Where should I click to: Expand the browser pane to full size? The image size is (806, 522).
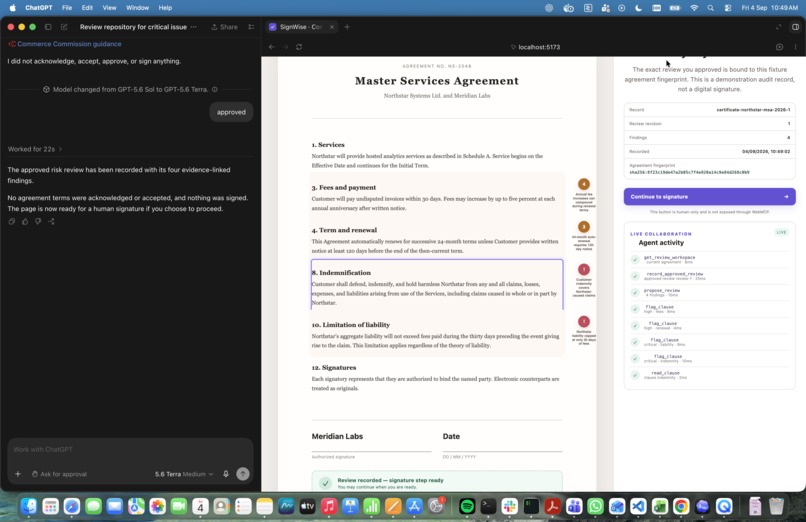click(x=778, y=27)
